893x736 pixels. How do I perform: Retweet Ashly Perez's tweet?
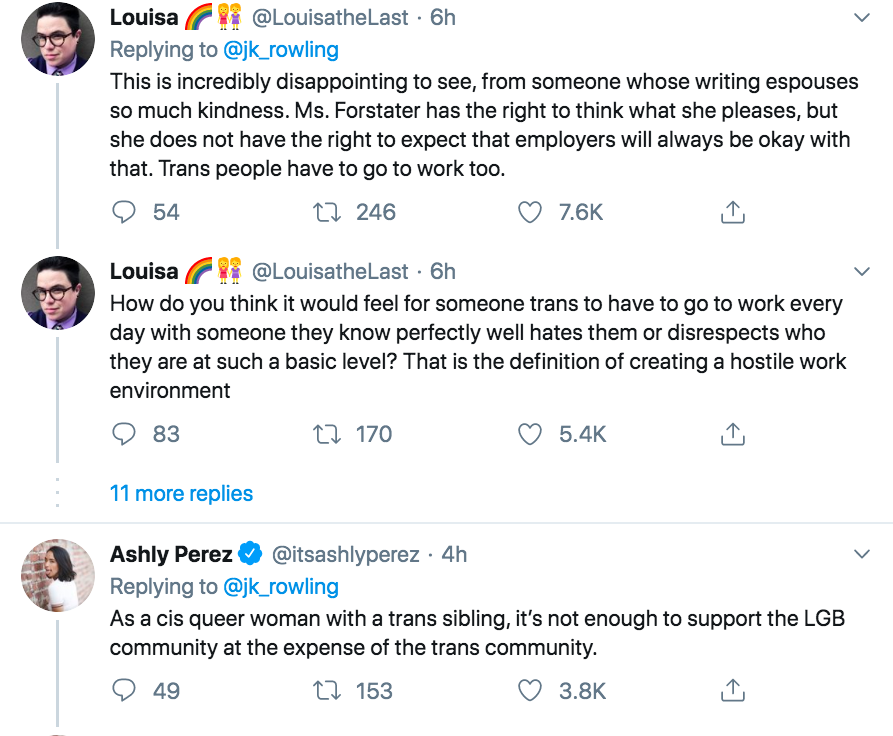click(x=327, y=691)
